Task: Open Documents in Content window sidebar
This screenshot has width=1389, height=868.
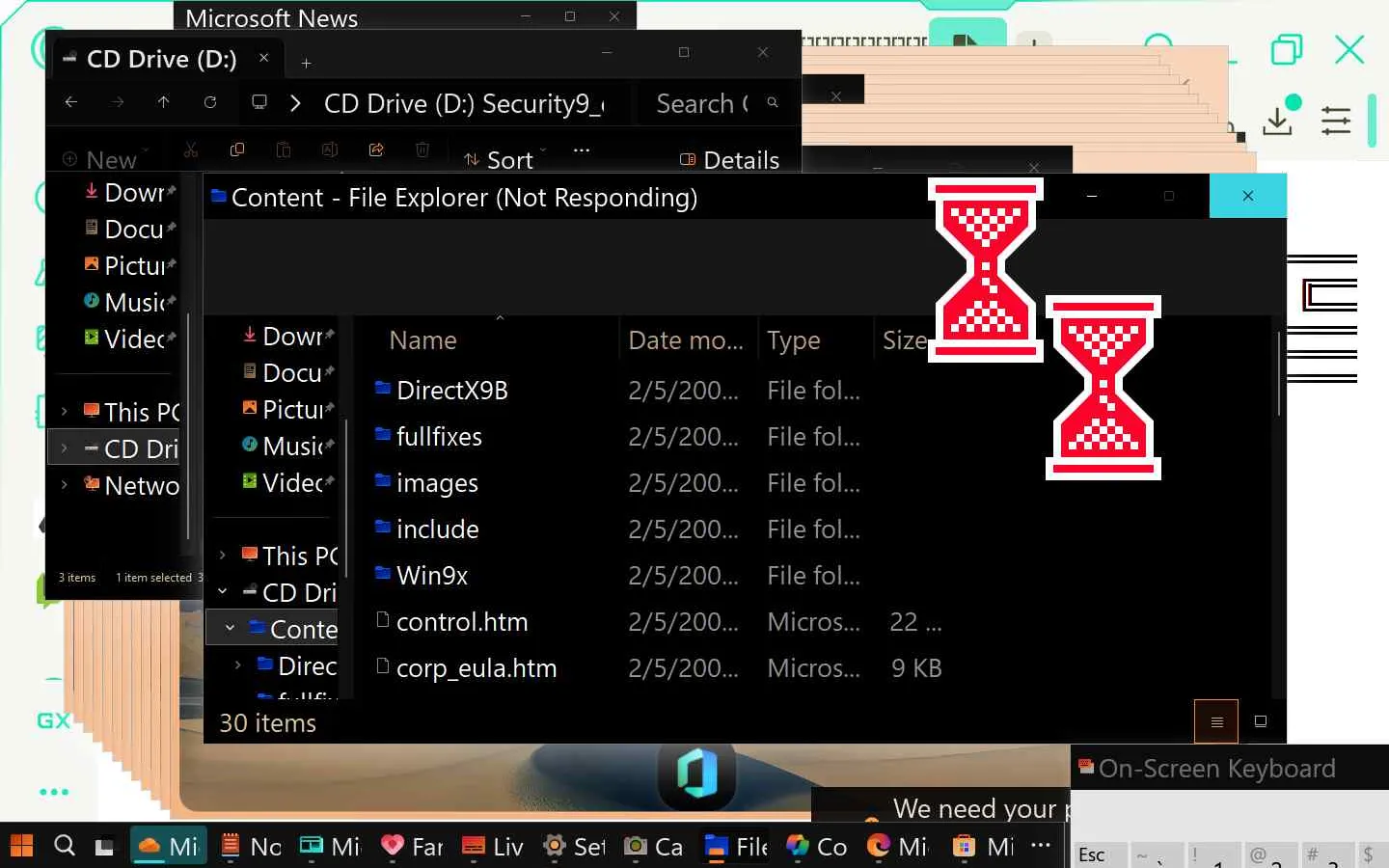Action: click(288, 373)
